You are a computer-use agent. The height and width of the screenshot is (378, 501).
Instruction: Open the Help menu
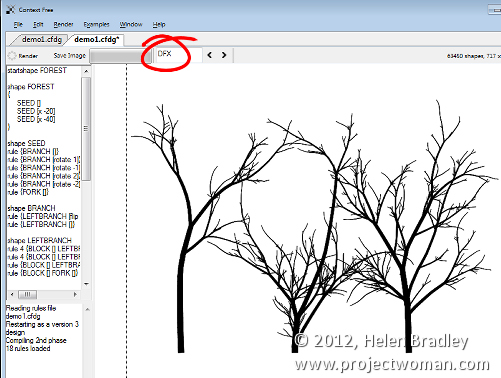159,24
